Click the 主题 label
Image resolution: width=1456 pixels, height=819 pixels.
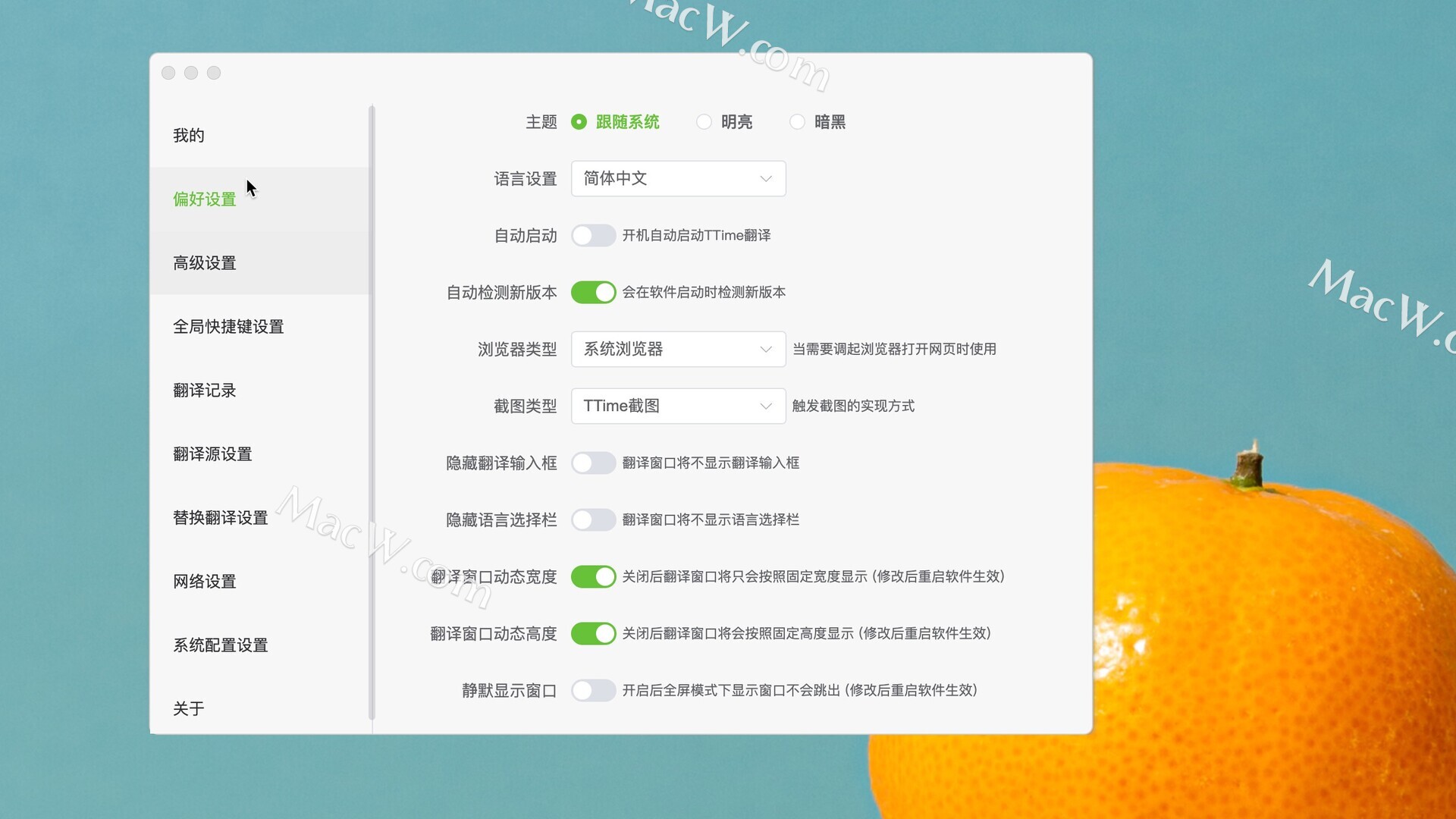[541, 122]
